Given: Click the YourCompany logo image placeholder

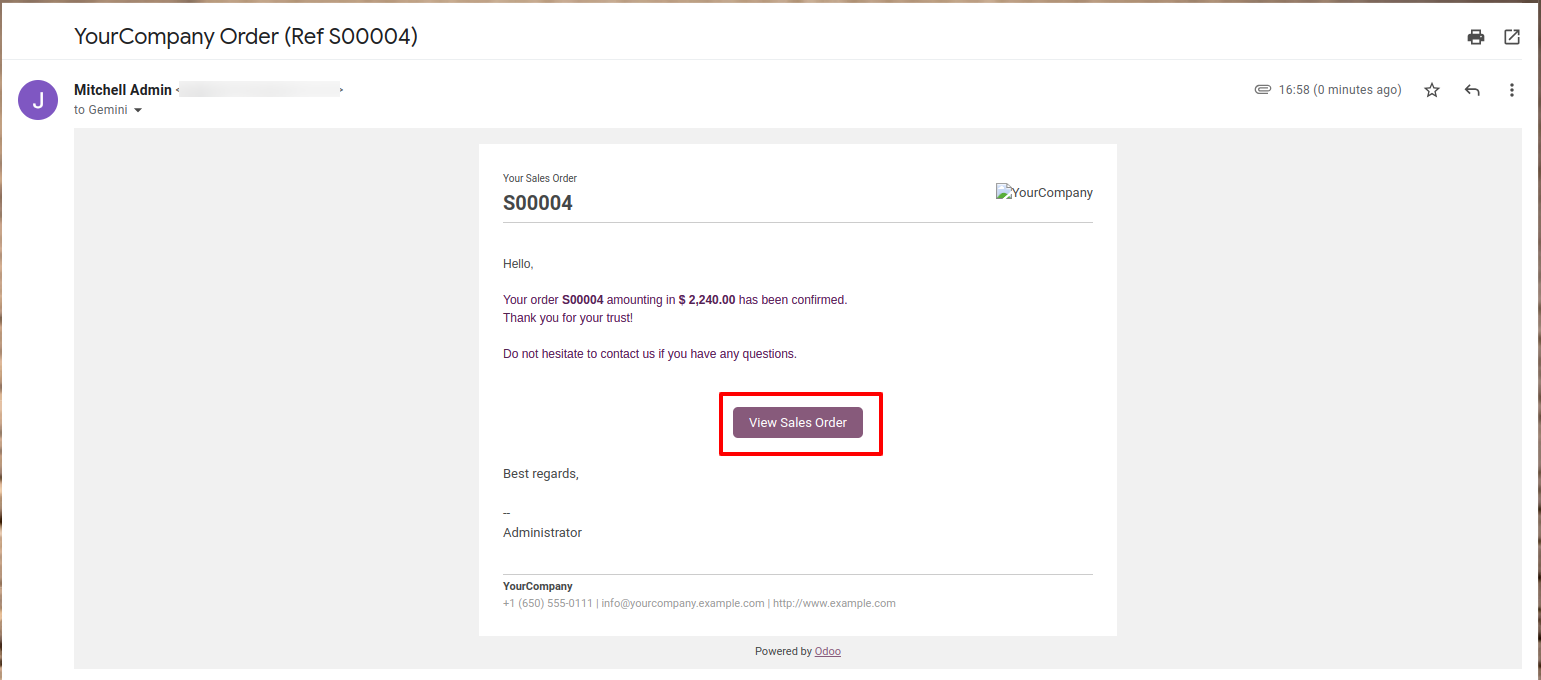Looking at the screenshot, I should [x=1044, y=193].
